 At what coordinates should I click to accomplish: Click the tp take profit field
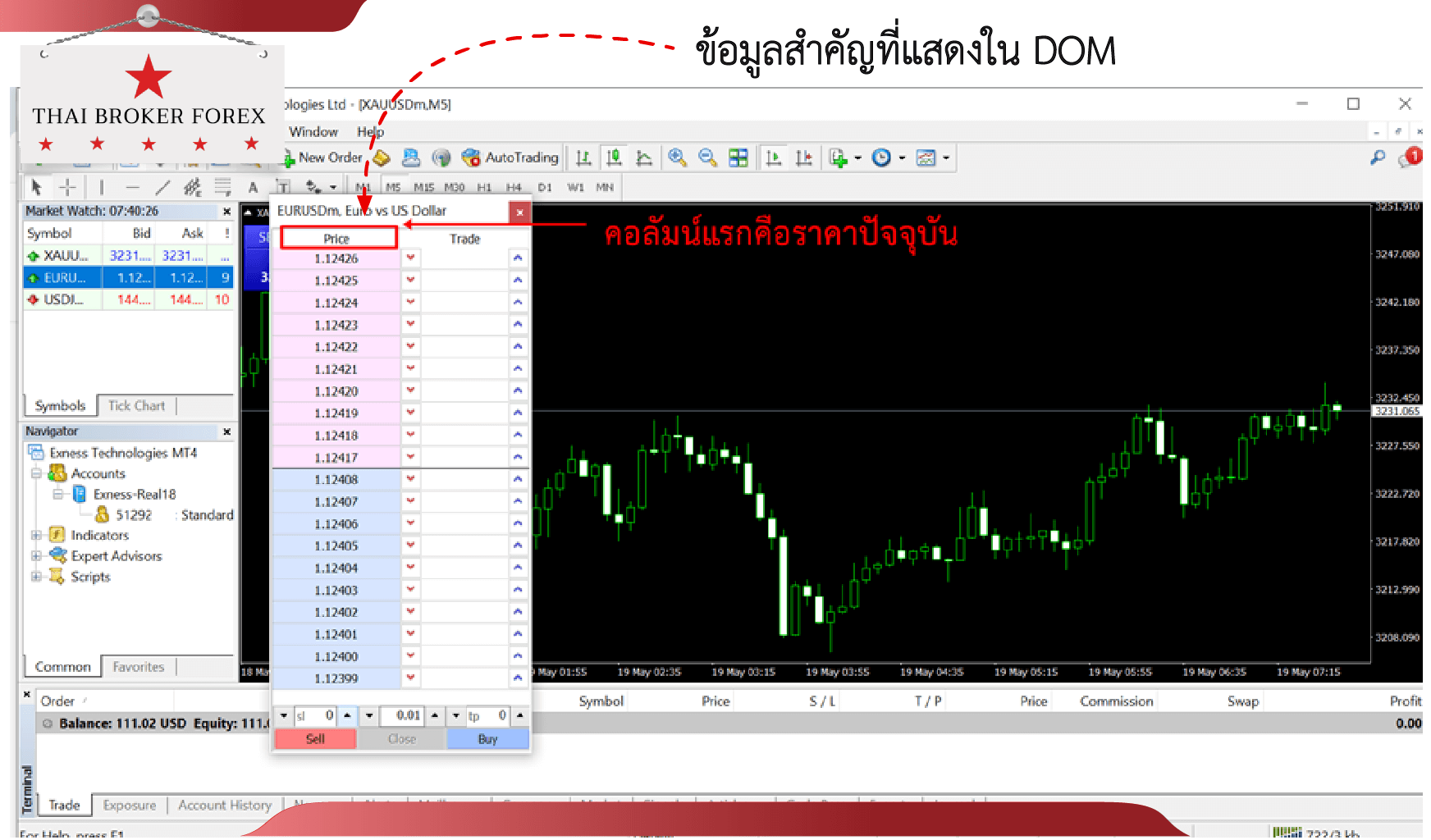(487, 715)
